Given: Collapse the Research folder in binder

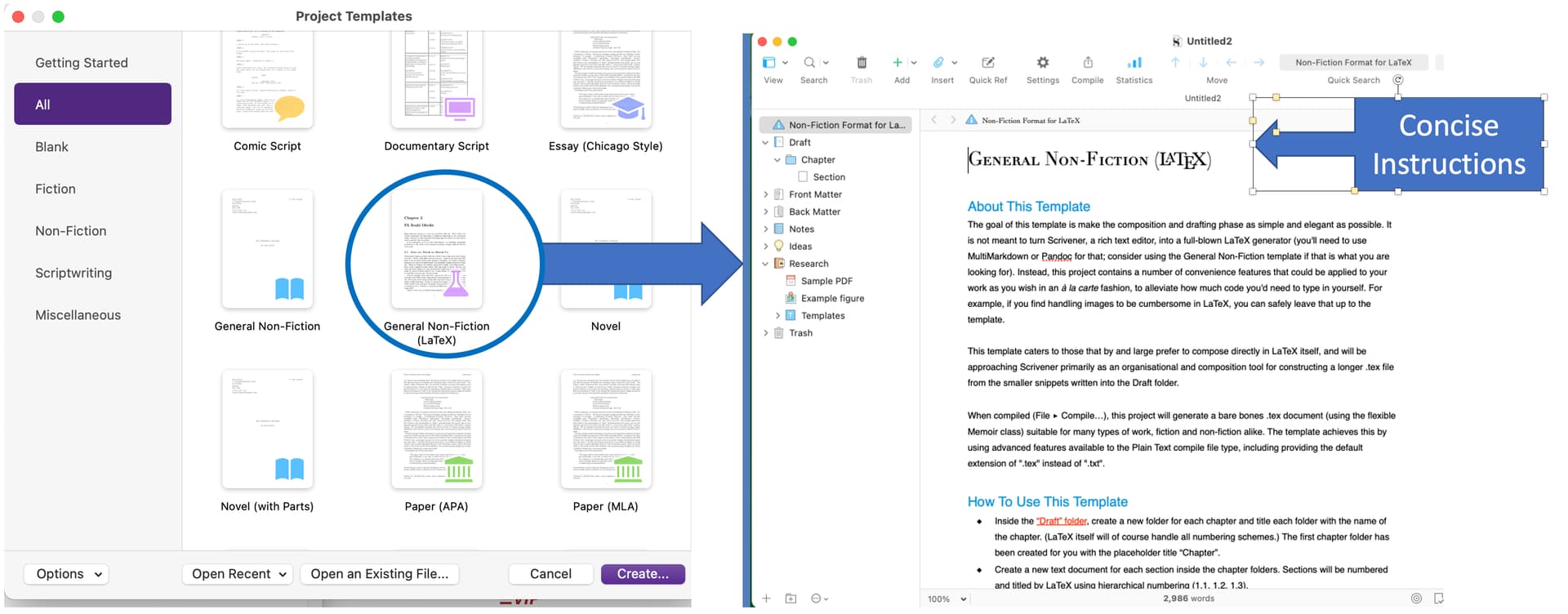Looking at the screenshot, I should (x=765, y=264).
